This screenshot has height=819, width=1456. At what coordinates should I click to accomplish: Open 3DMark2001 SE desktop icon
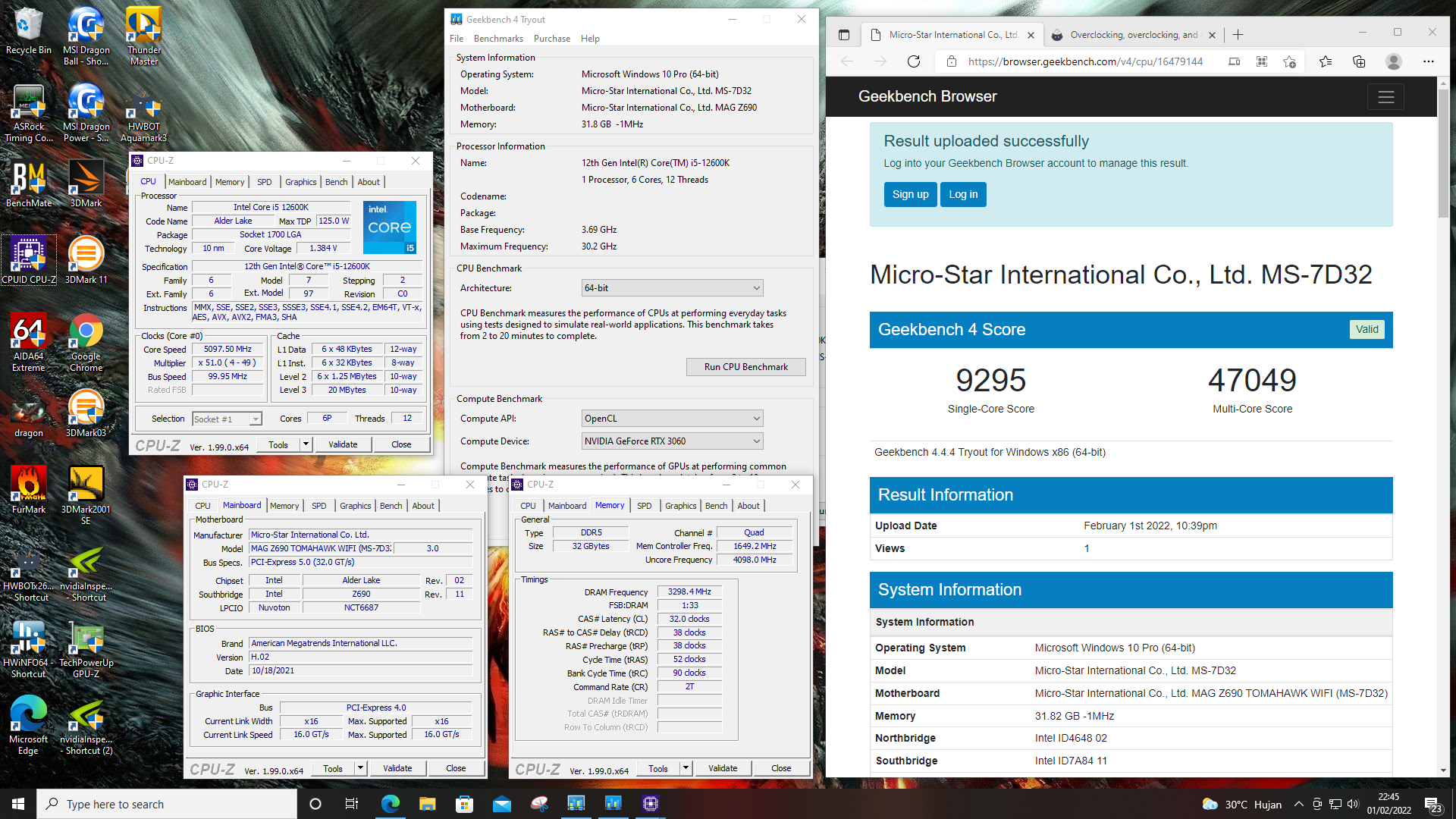86,496
